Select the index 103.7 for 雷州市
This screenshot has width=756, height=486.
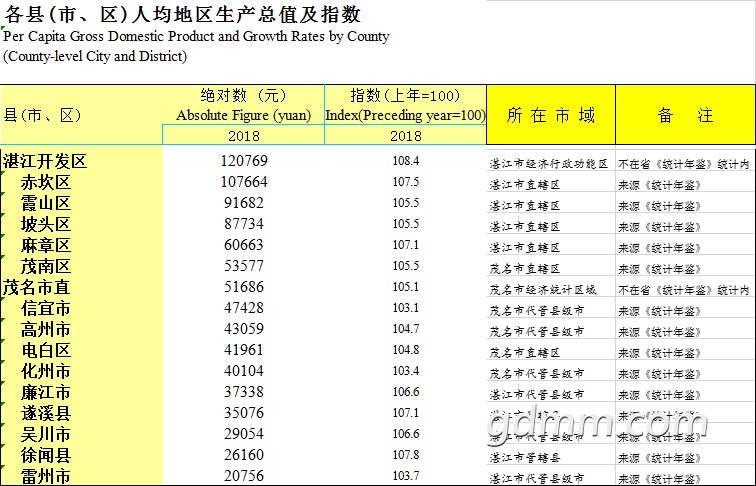pyautogui.click(x=406, y=476)
